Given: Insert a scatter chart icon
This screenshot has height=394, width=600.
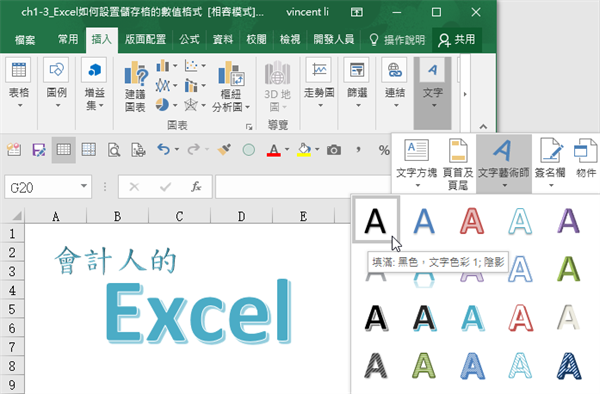Looking at the screenshot, I should click(x=191, y=66).
